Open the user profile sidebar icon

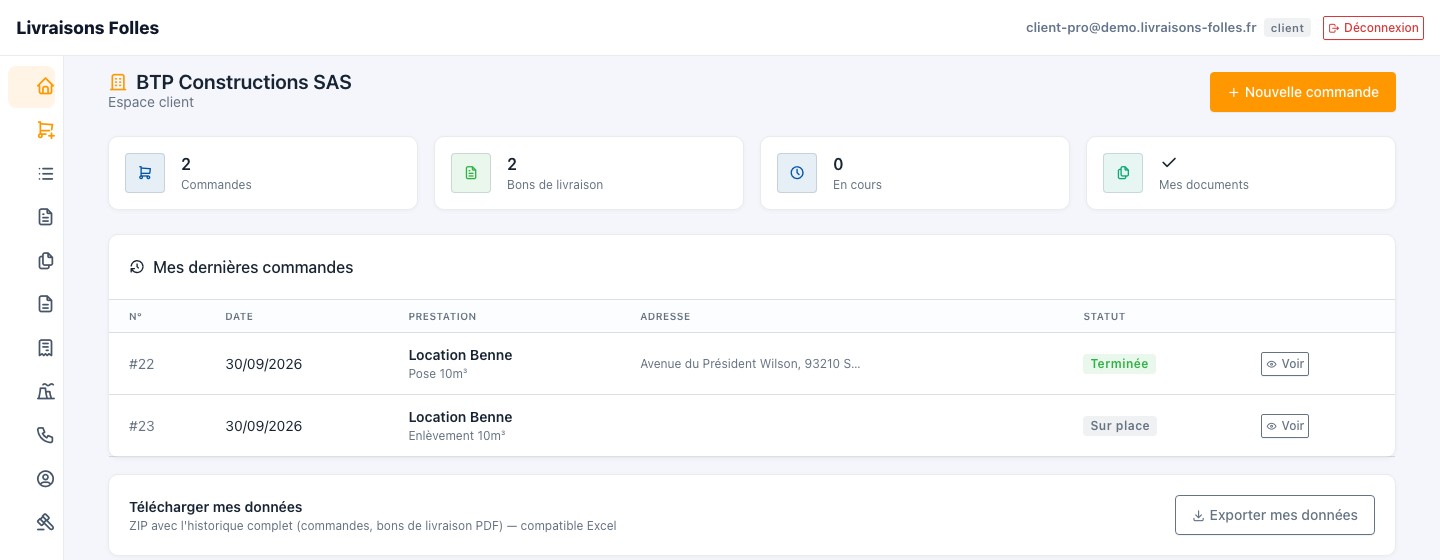click(45, 478)
